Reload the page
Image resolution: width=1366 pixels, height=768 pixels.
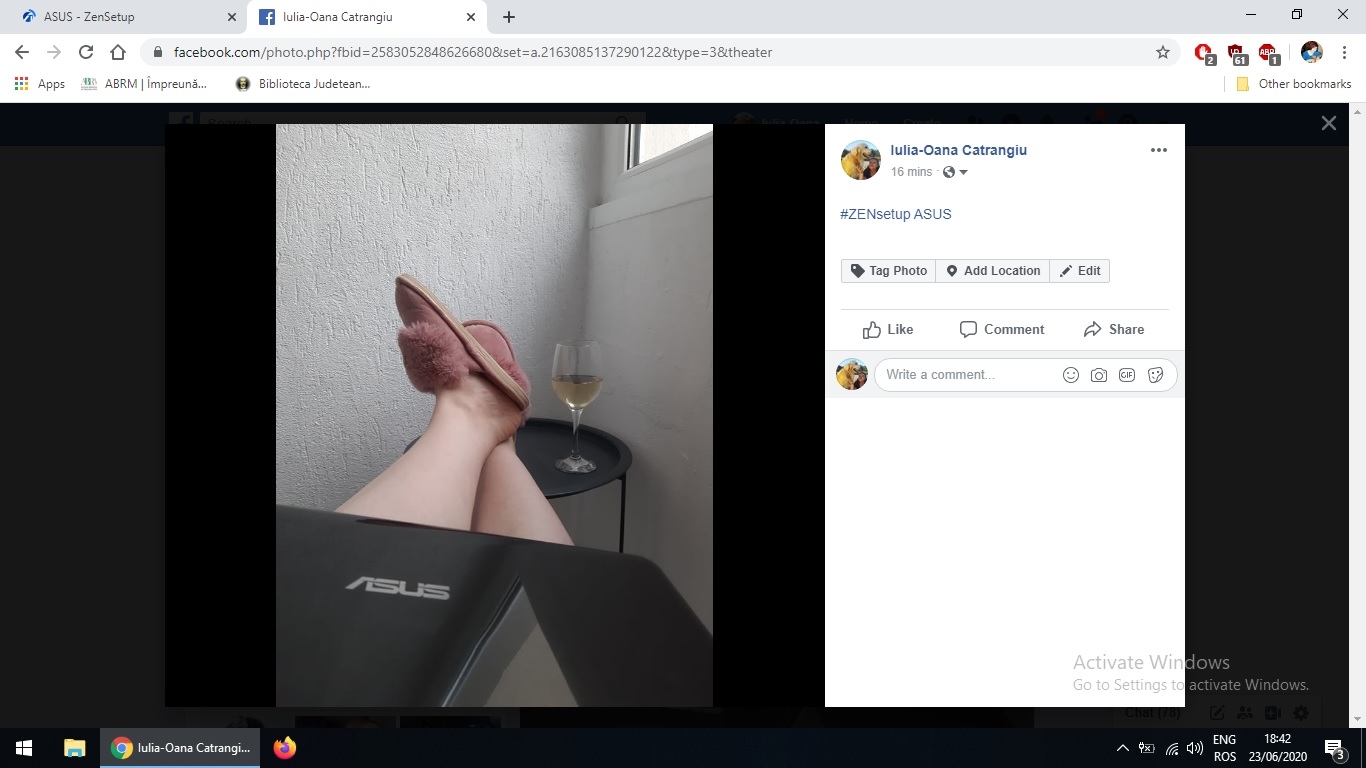pos(86,52)
